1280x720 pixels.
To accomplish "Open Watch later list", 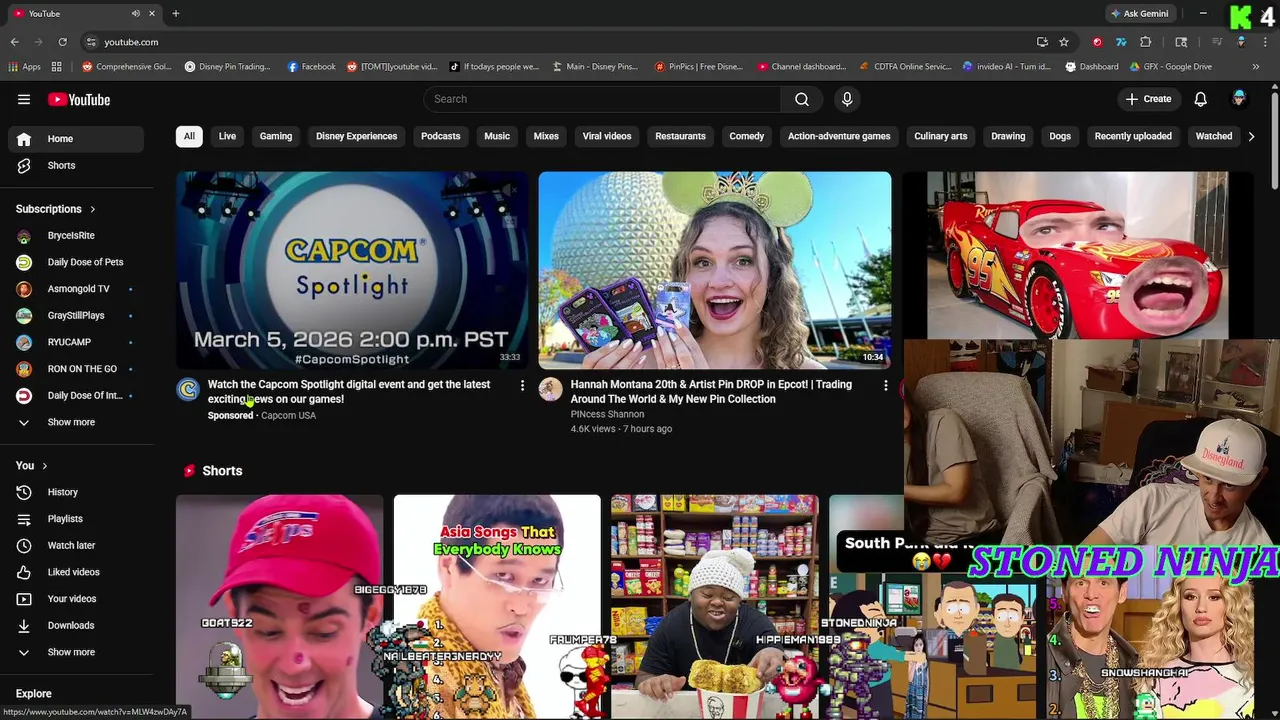I will [x=72, y=545].
